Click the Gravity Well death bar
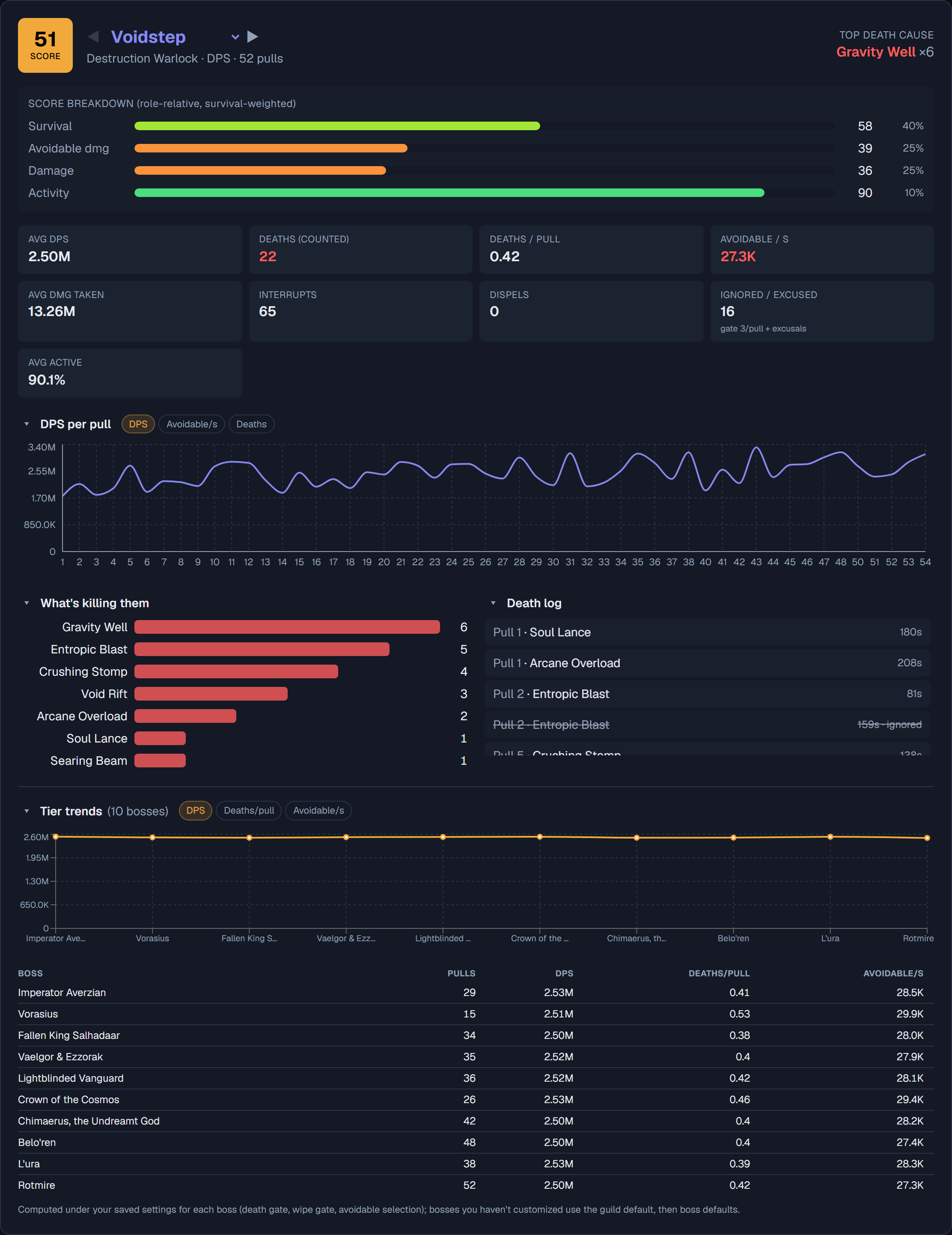This screenshot has width=952, height=1235. click(x=287, y=627)
